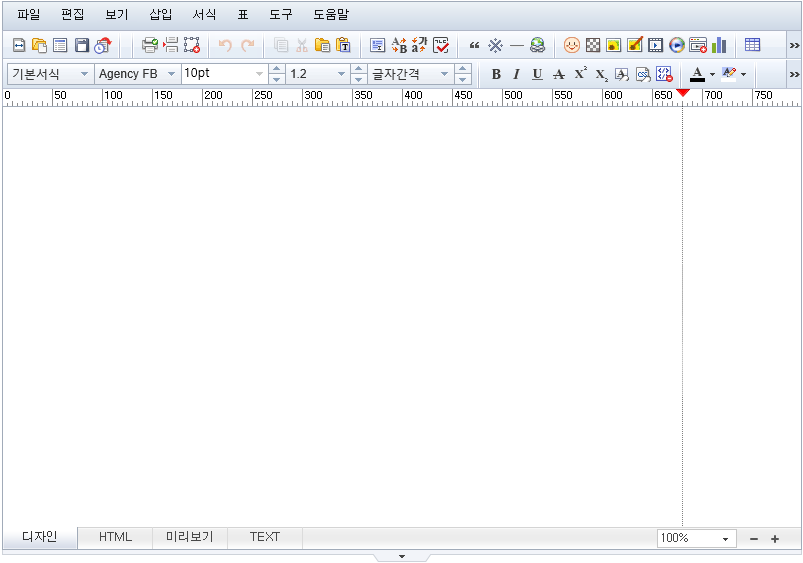Expand top toolbar overflow chevron
The width and height of the screenshot is (803, 563).
794,46
